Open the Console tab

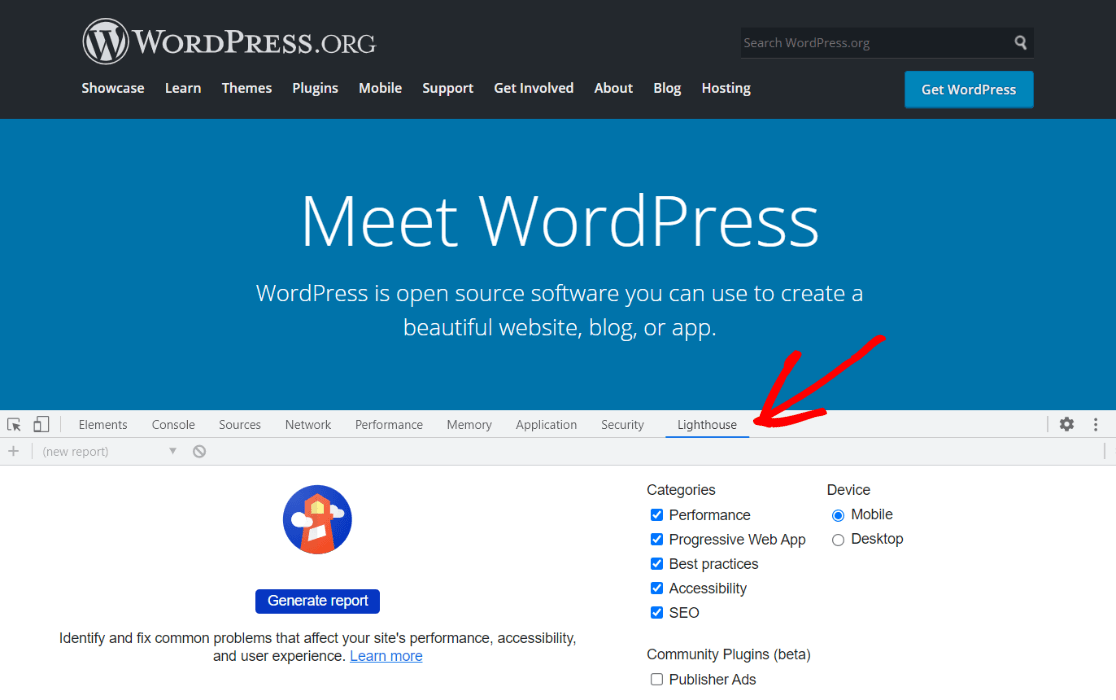click(x=173, y=425)
